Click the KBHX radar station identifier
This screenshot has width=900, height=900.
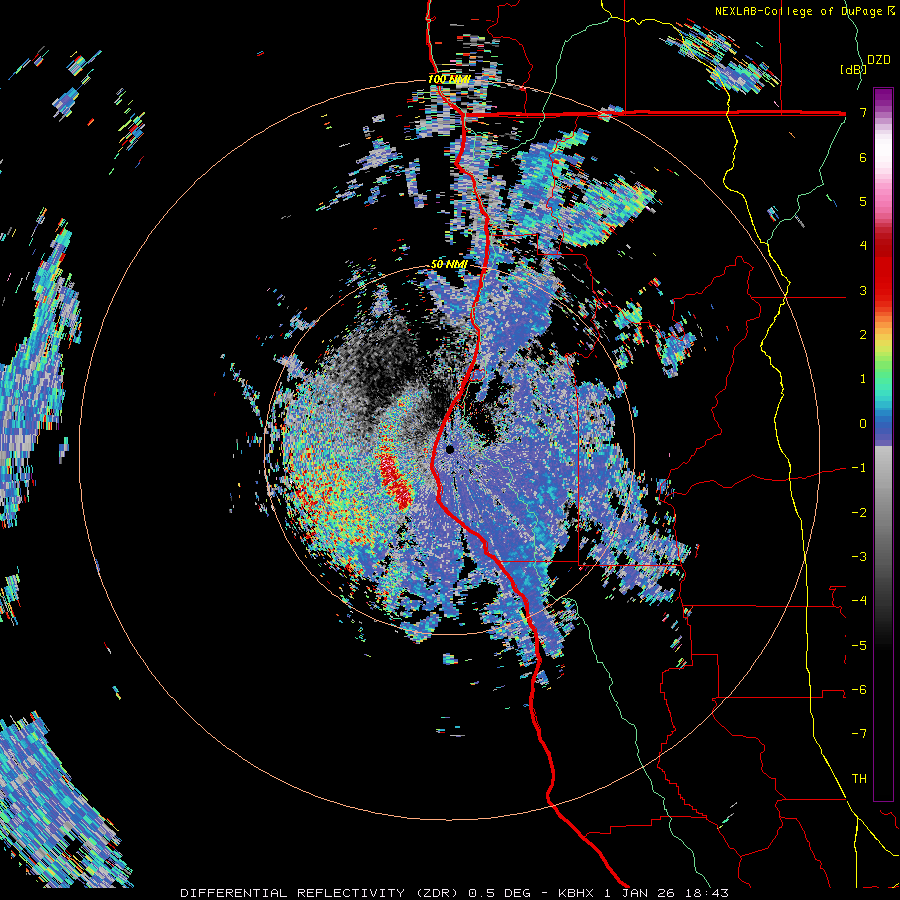click(577, 893)
